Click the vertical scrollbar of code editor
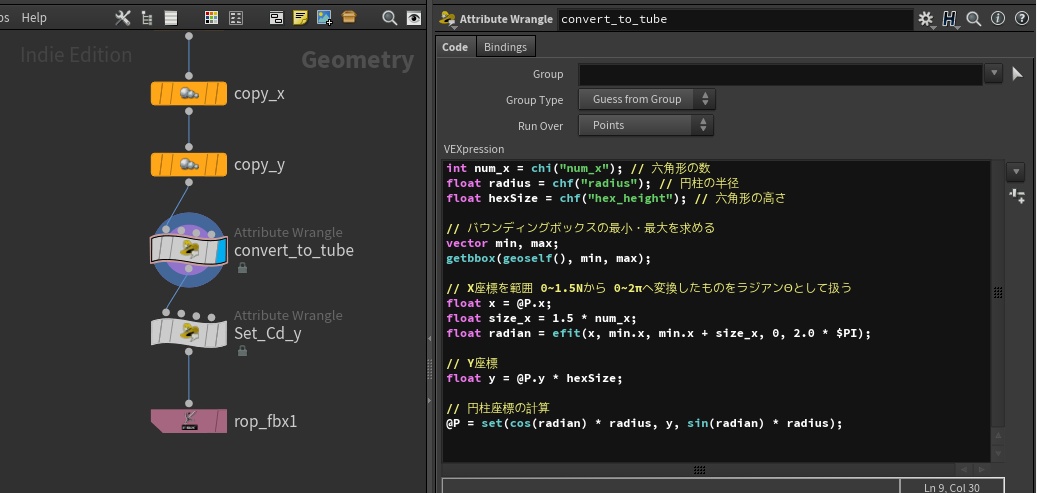The width and height of the screenshot is (1037, 493). [998, 292]
